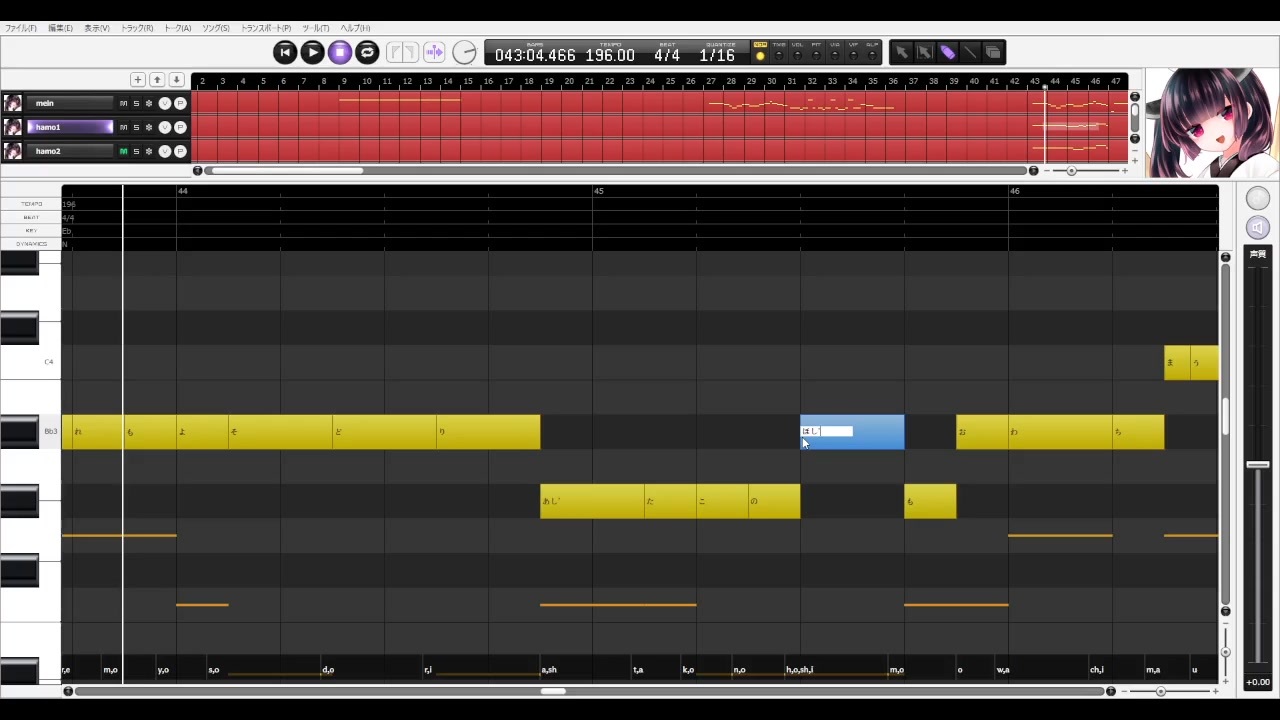This screenshot has width=1280, height=720.
Task: Open the TEMPO 196.00 field
Action: 610,53
